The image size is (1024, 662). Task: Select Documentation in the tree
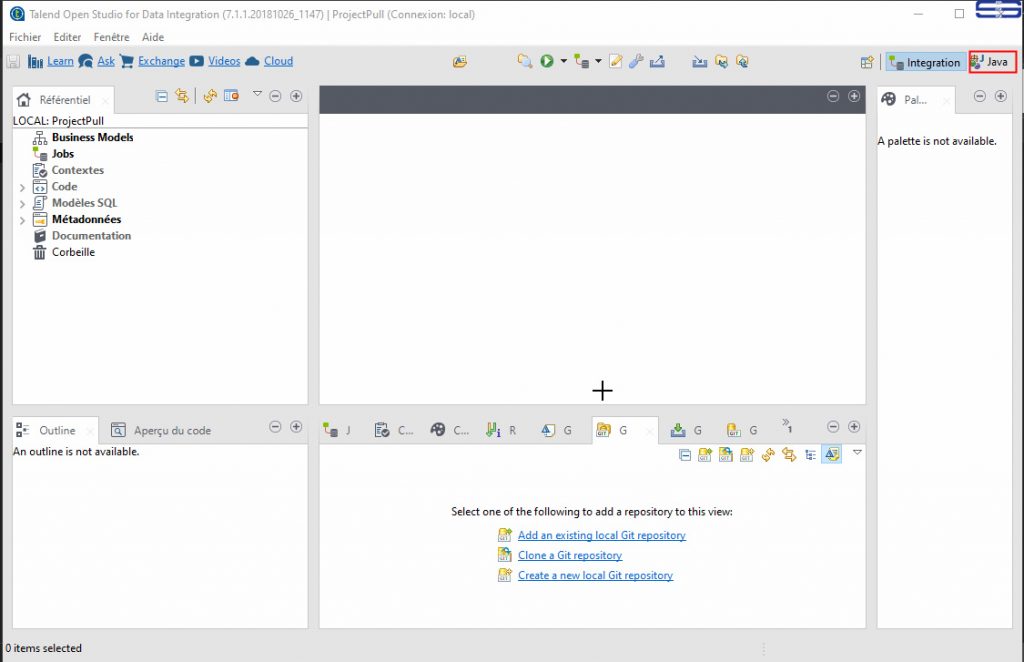pos(91,236)
